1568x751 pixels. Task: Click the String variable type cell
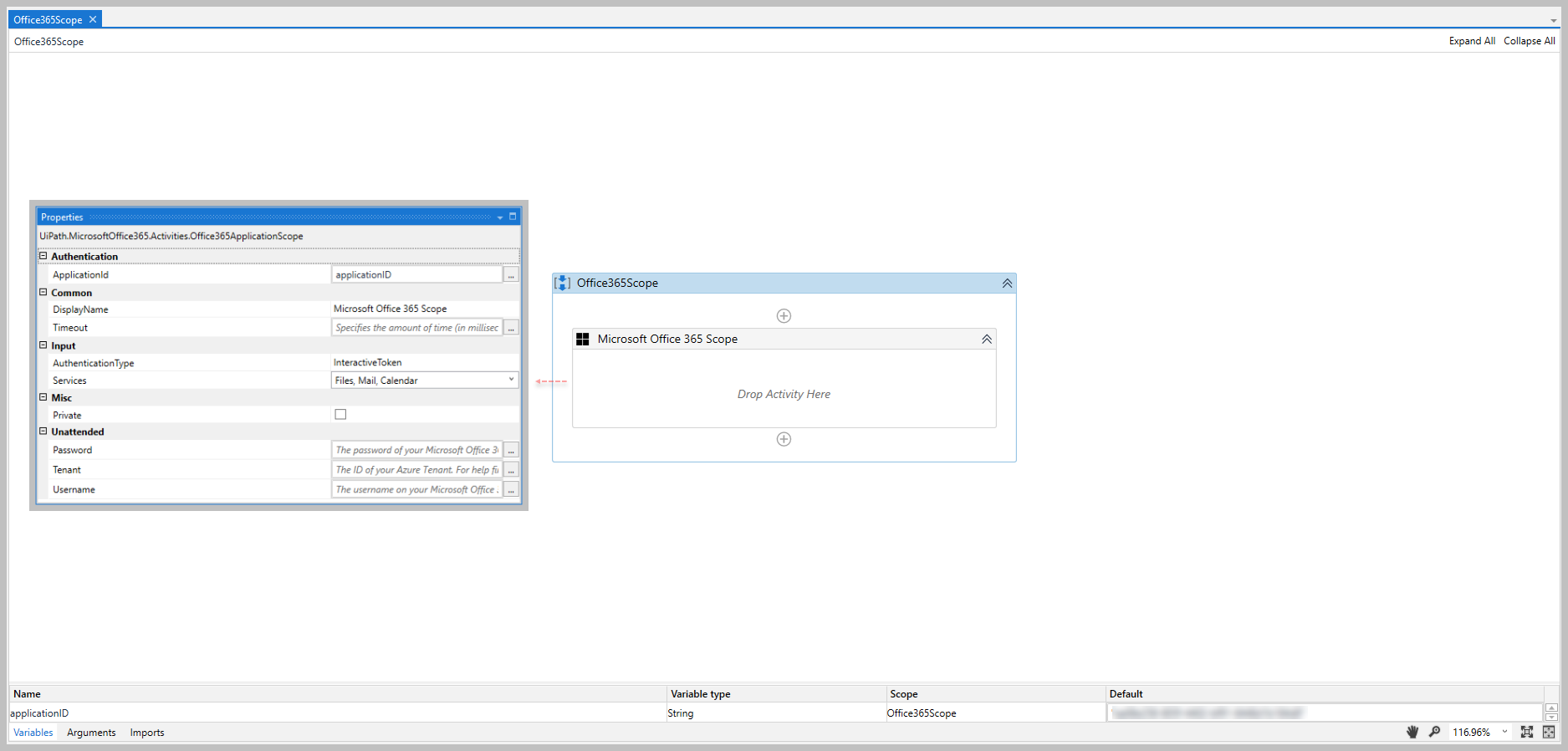pos(776,713)
